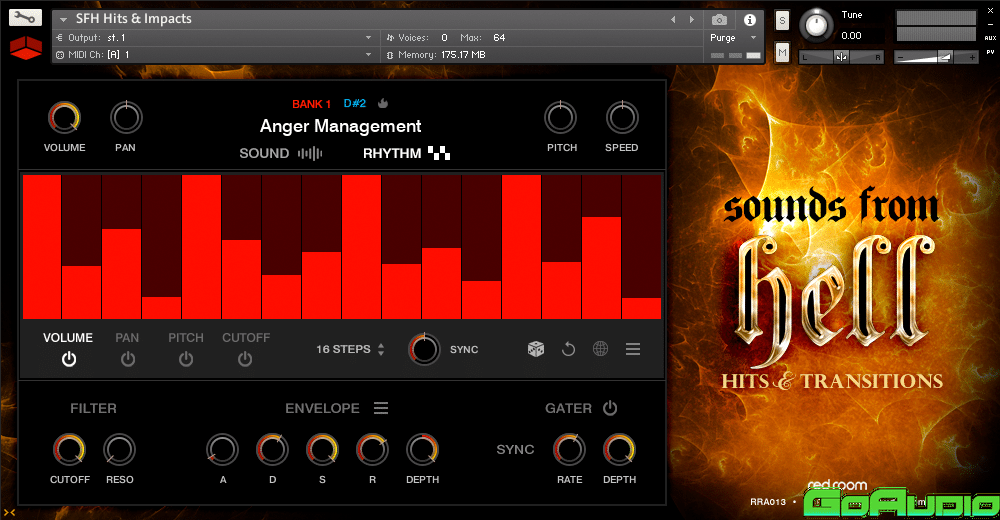The width and height of the screenshot is (1000, 520).
Task: Select the PAN sequencer lane tab
Action: [x=127, y=338]
